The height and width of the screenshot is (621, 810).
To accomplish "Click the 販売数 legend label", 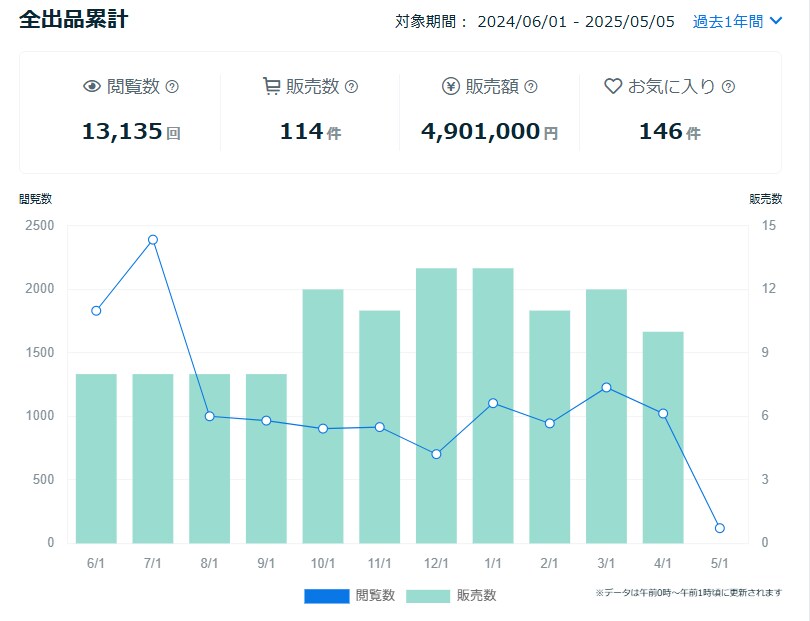I will [x=476, y=596].
